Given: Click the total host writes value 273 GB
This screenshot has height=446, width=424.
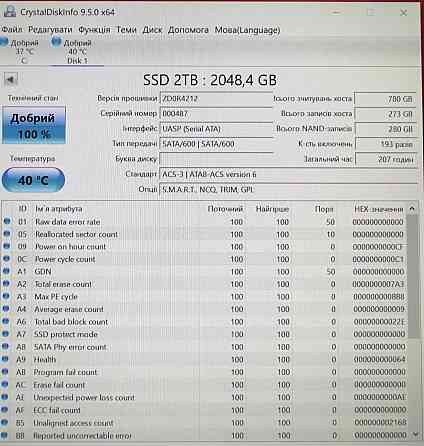Looking at the screenshot, I should pos(386,114).
